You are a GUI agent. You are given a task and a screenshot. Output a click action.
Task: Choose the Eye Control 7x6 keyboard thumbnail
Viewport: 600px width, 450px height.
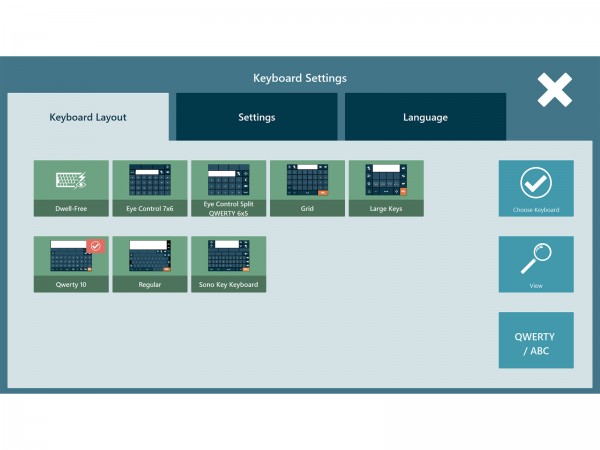pyautogui.click(x=150, y=181)
